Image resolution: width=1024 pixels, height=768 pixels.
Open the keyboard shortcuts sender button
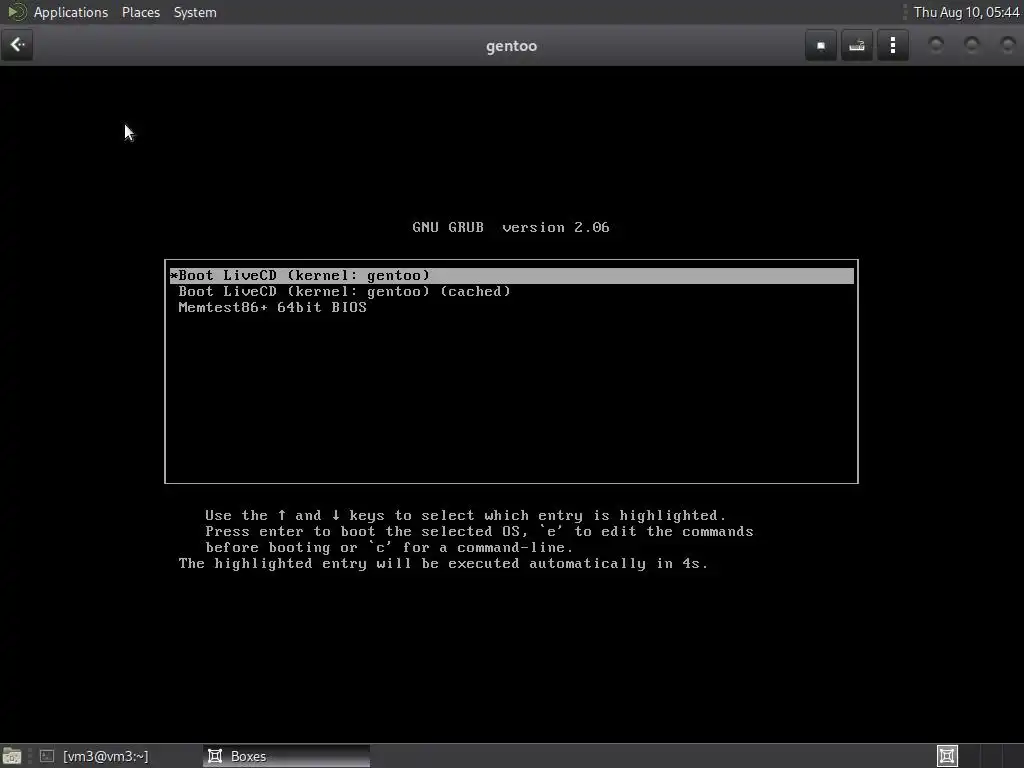pyautogui.click(x=857, y=46)
